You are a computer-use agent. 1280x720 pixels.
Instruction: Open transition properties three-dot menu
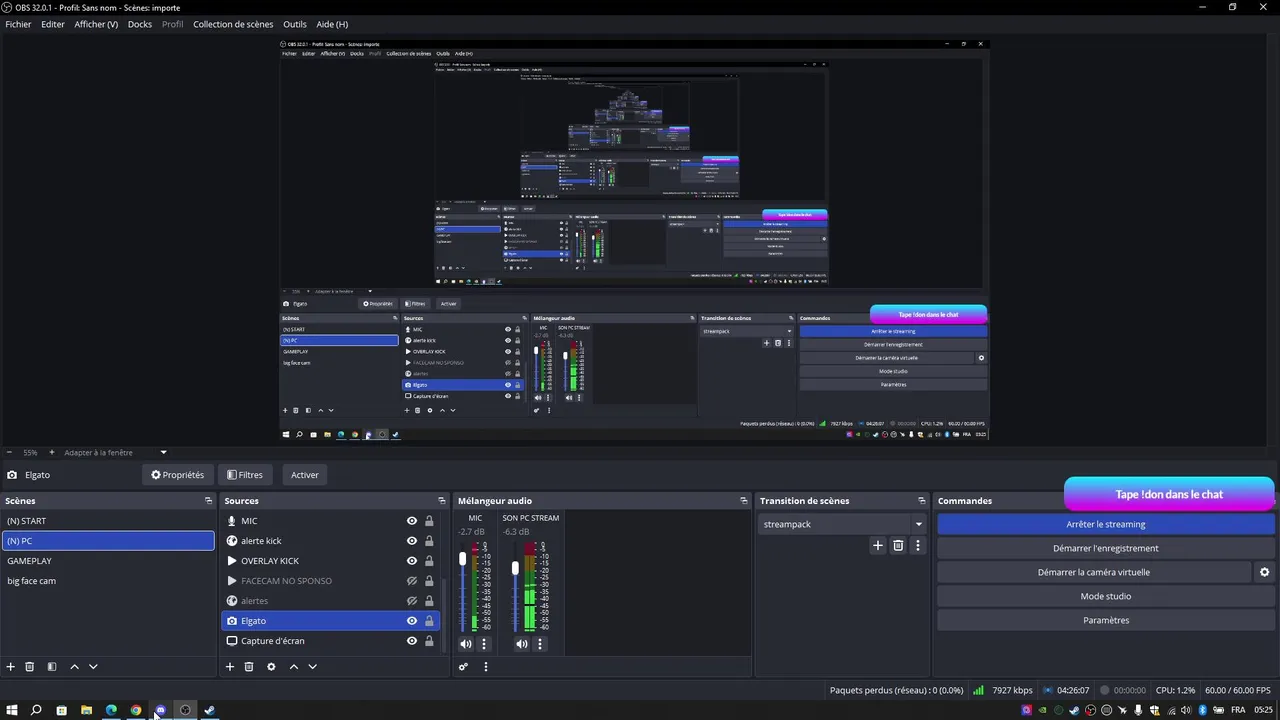(x=918, y=545)
